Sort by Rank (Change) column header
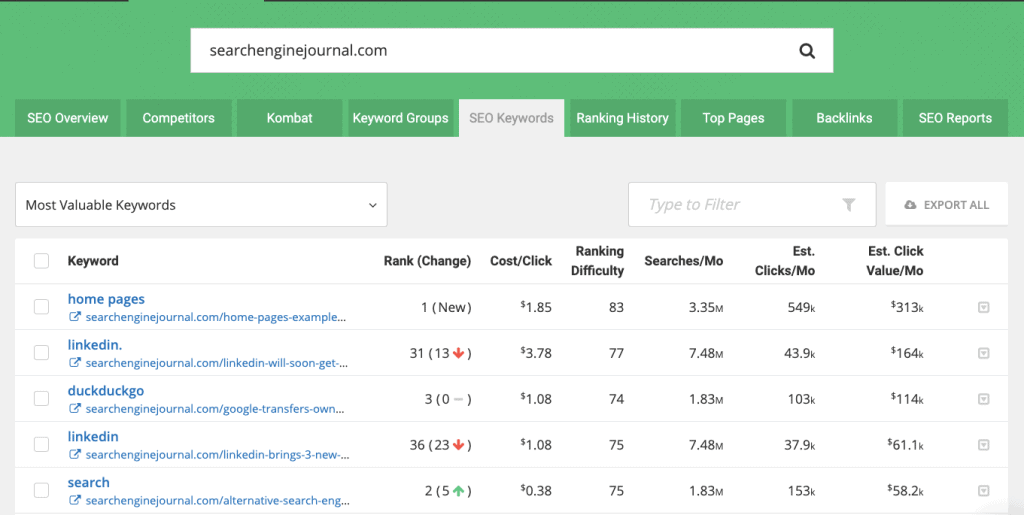Image resolution: width=1024 pixels, height=515 pixels. [x=427, y=261]
